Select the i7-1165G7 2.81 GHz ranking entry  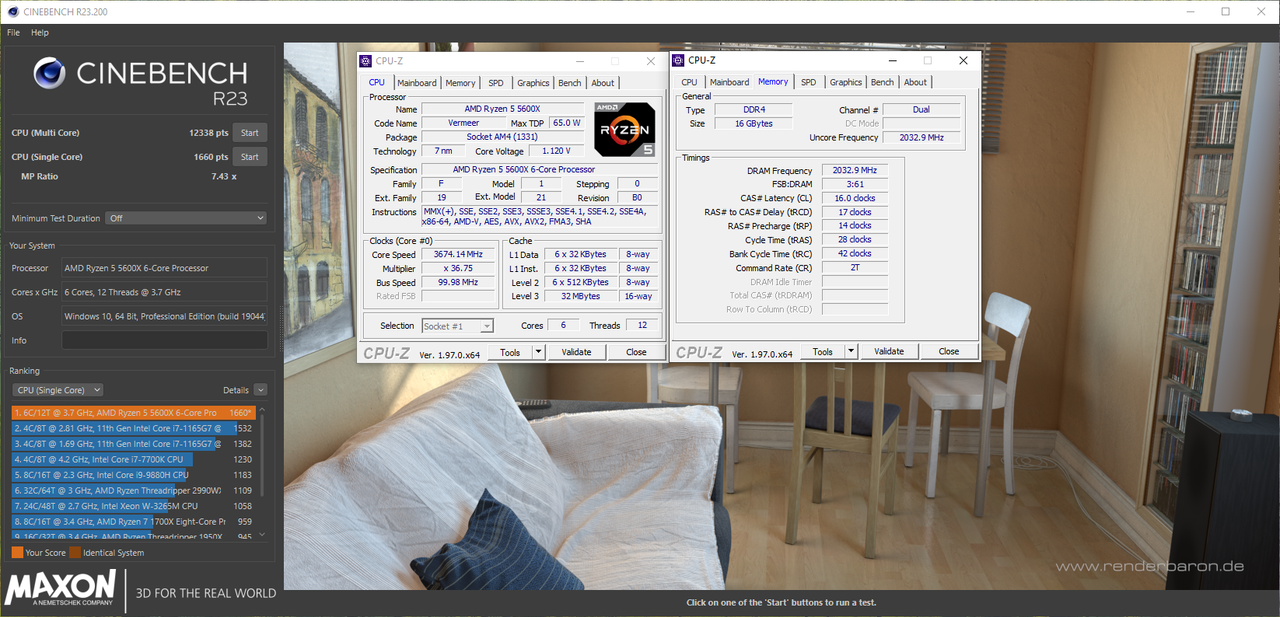click(134, 428)
